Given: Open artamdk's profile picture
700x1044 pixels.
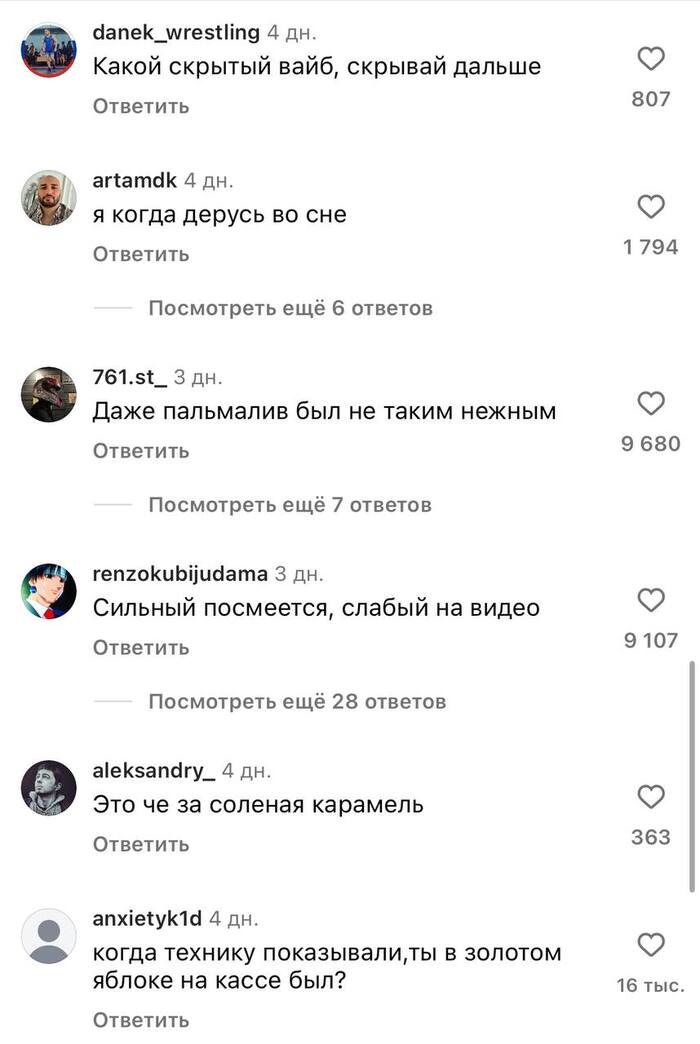Looking at the screenshot, I should pos(49,198).
